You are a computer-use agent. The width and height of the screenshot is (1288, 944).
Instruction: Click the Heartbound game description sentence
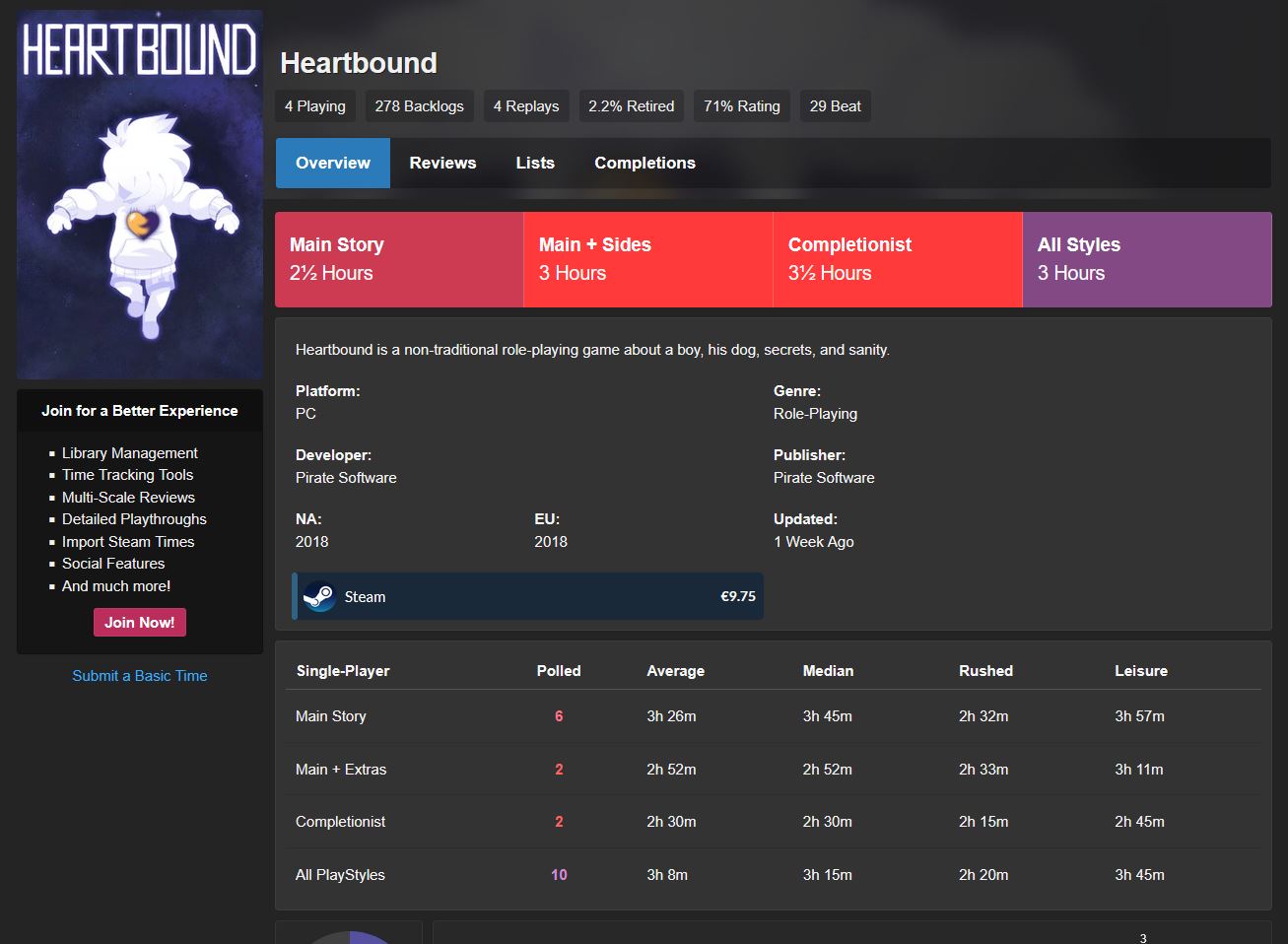click(x=592, y=350)
